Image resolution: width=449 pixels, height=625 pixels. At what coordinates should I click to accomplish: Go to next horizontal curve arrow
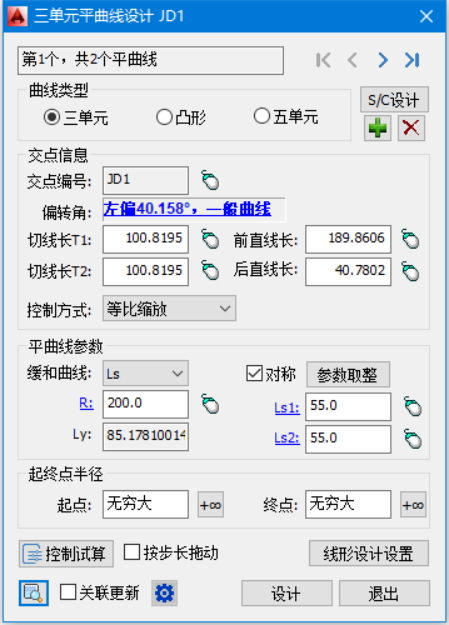(x=383, y=60)
